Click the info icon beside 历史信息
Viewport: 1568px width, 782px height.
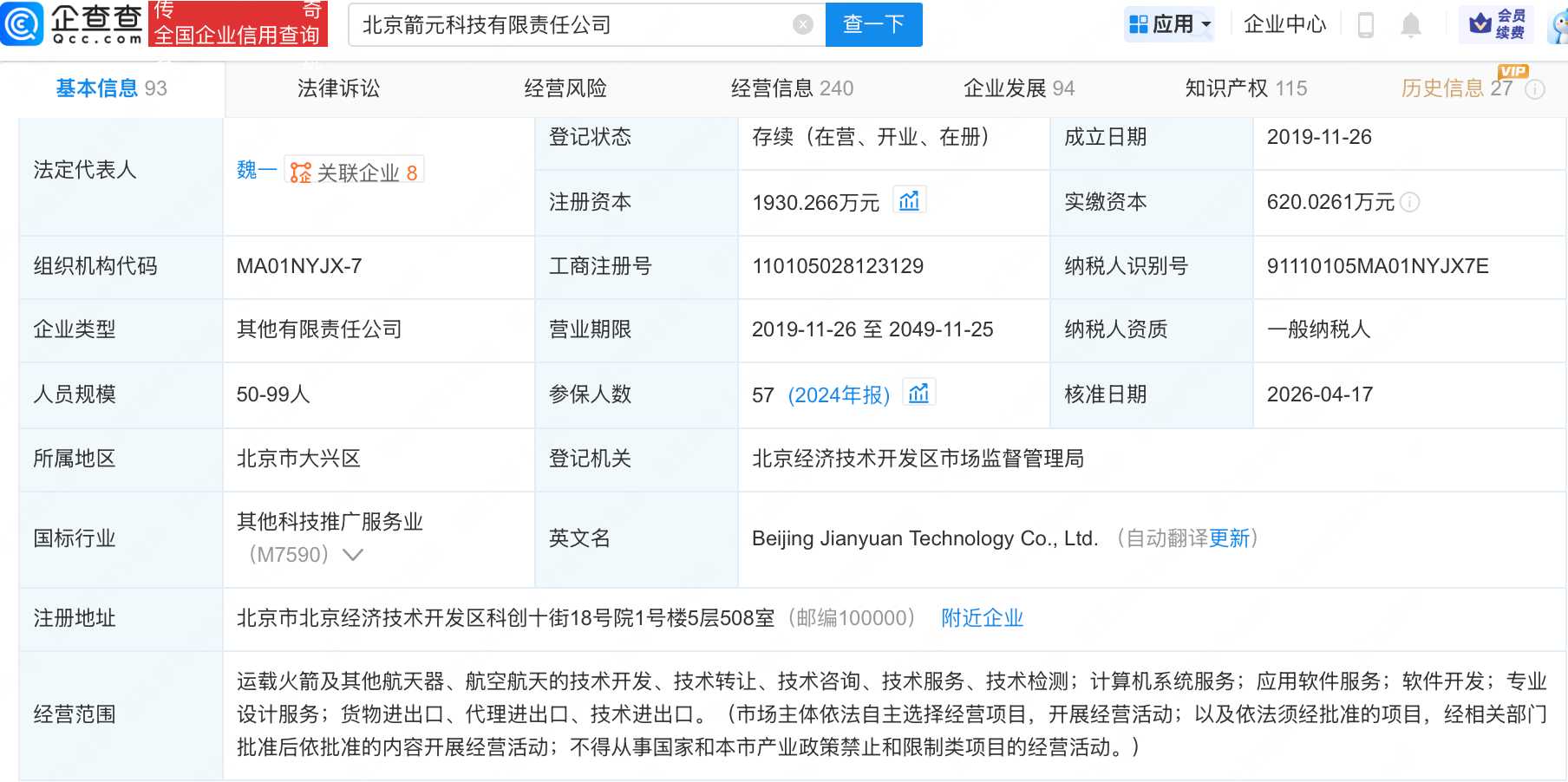1536,88
